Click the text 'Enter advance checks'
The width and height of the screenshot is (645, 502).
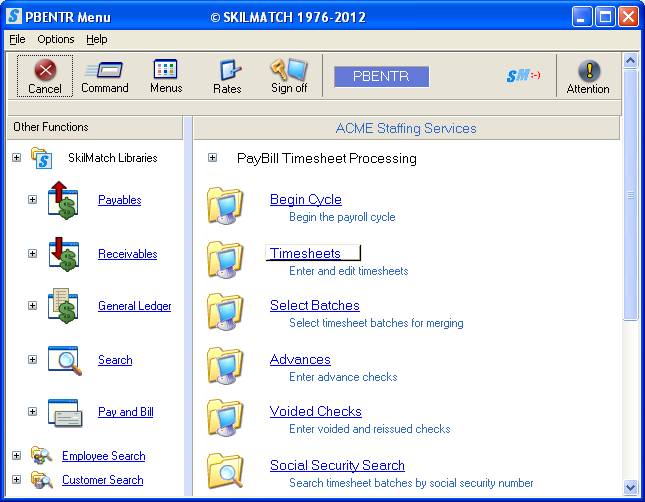343,377
